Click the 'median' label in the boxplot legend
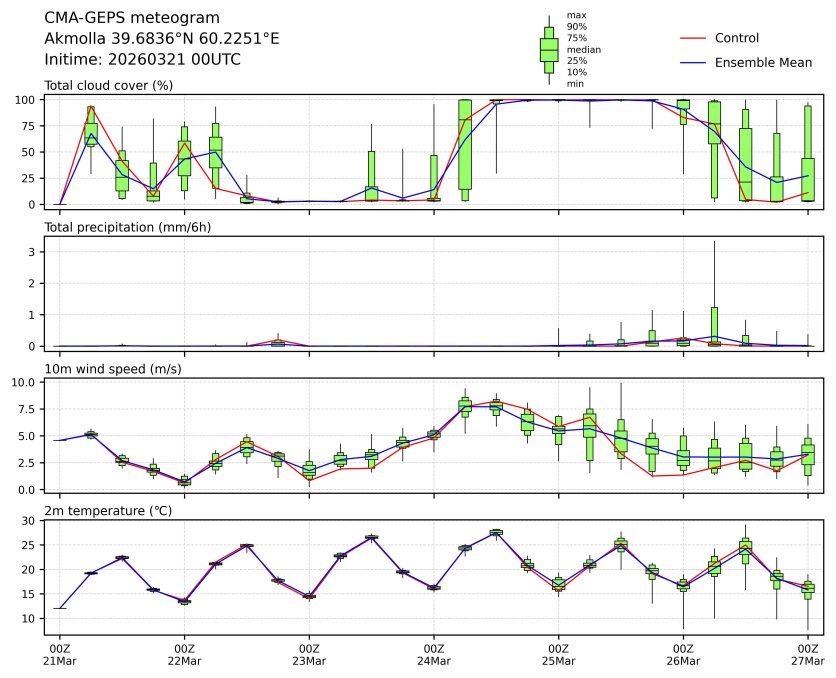This screenshot has width=836, height=678. [584, 49]
